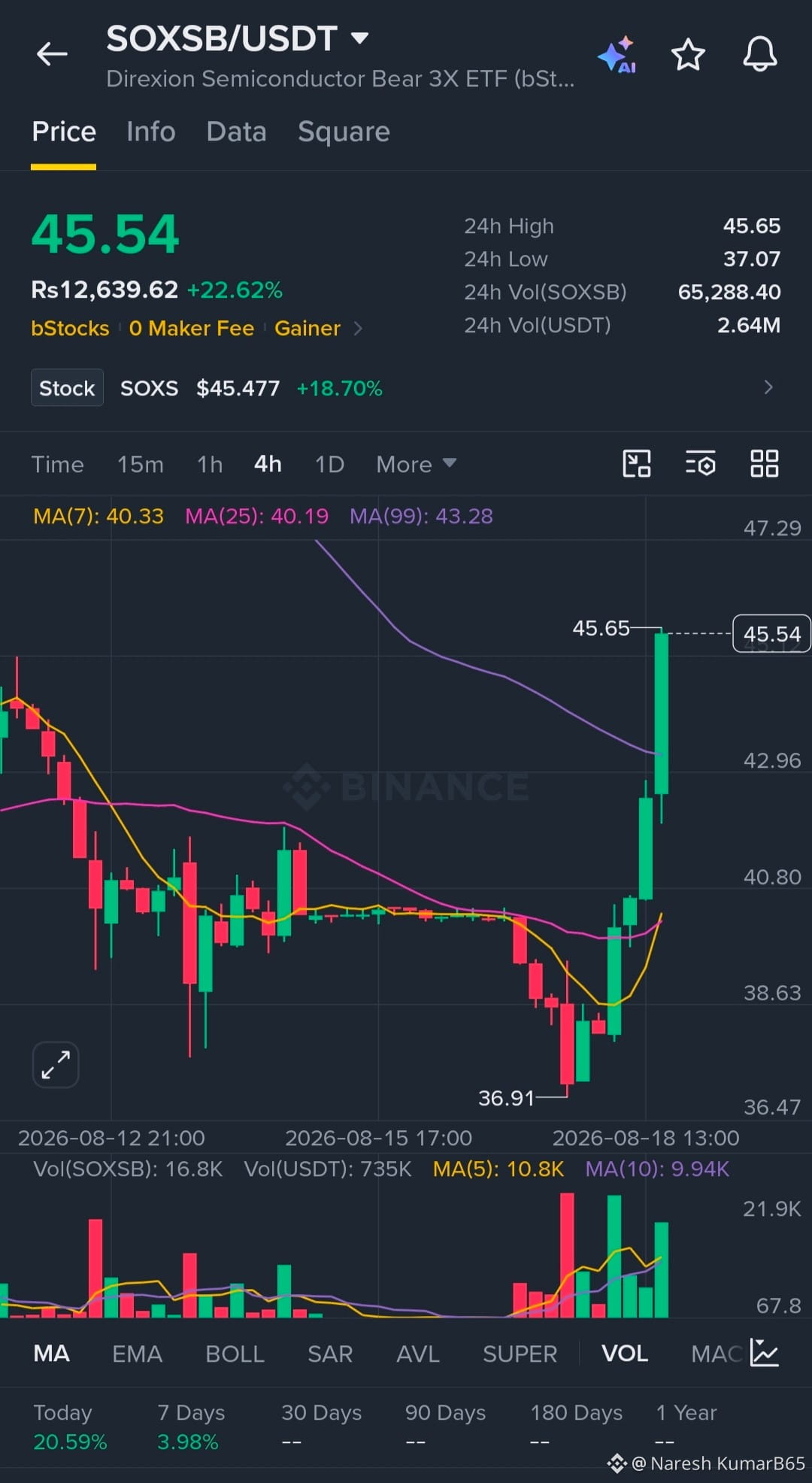Switch to the Price tab
This screenshot has height=1483, width=812.
pyautogui.click(x=64, y=132)
